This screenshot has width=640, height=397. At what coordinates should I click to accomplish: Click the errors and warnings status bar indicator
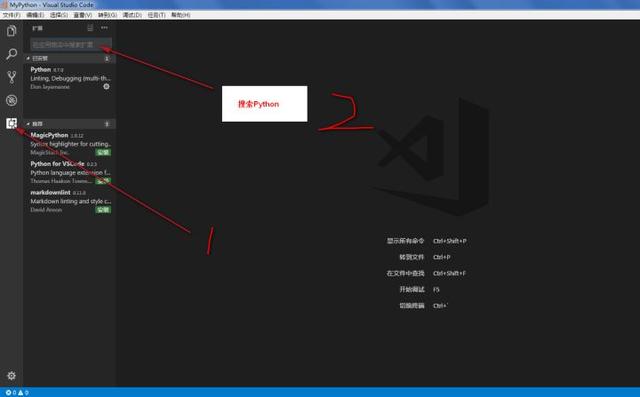tap(17, 393)
